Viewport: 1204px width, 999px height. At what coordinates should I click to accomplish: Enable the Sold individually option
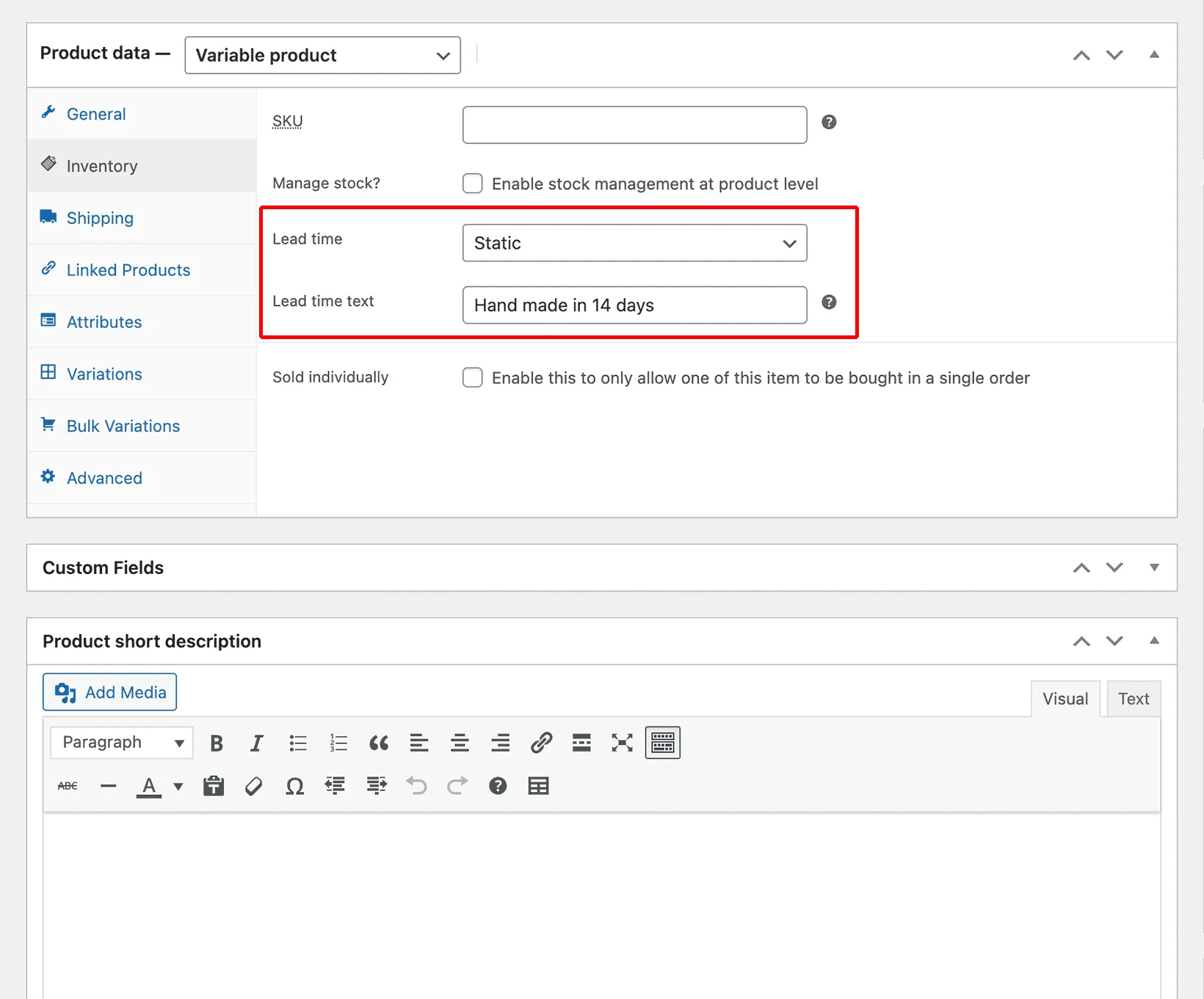point(472,377)
